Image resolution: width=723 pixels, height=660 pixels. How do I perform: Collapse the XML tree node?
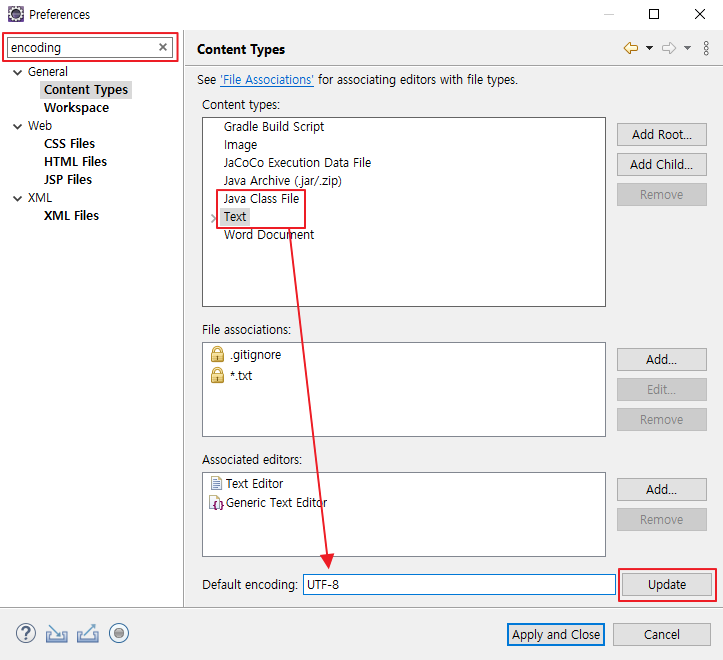pos(18,199)
